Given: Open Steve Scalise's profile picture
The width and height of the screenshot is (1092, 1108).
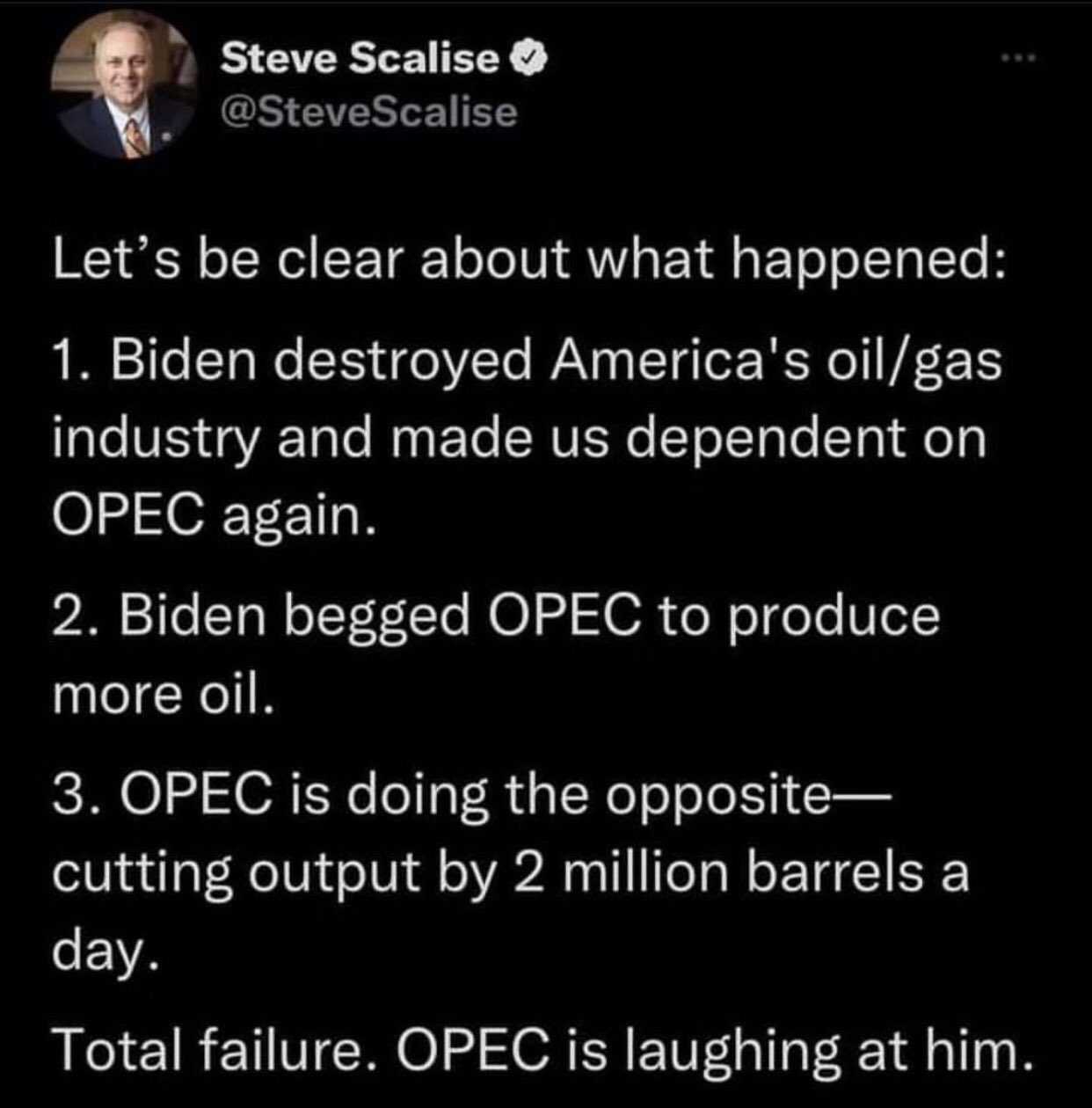Looking at the screenshot, I should [x=123, y=87].
